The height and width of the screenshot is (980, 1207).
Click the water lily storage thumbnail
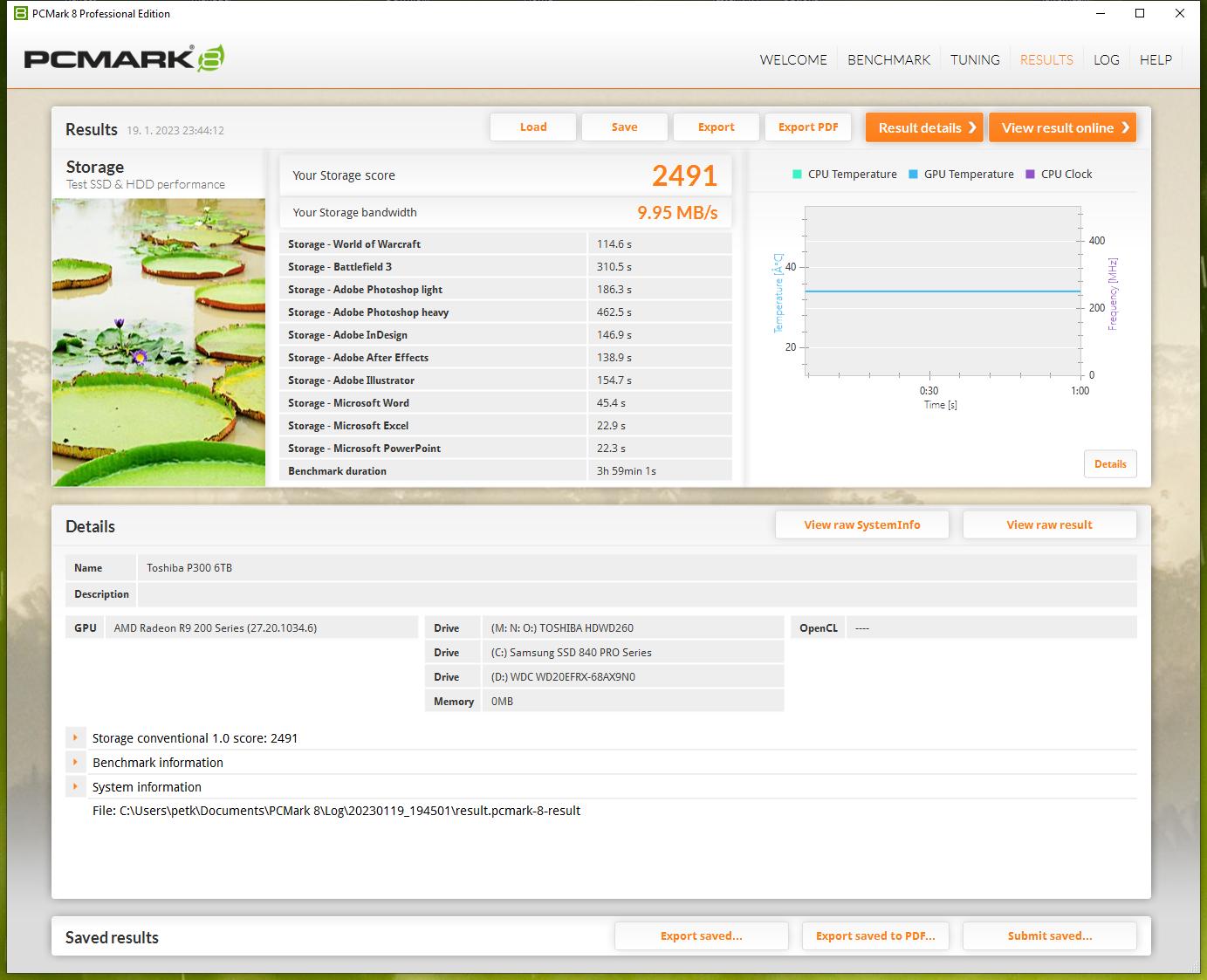coord(159,342)
